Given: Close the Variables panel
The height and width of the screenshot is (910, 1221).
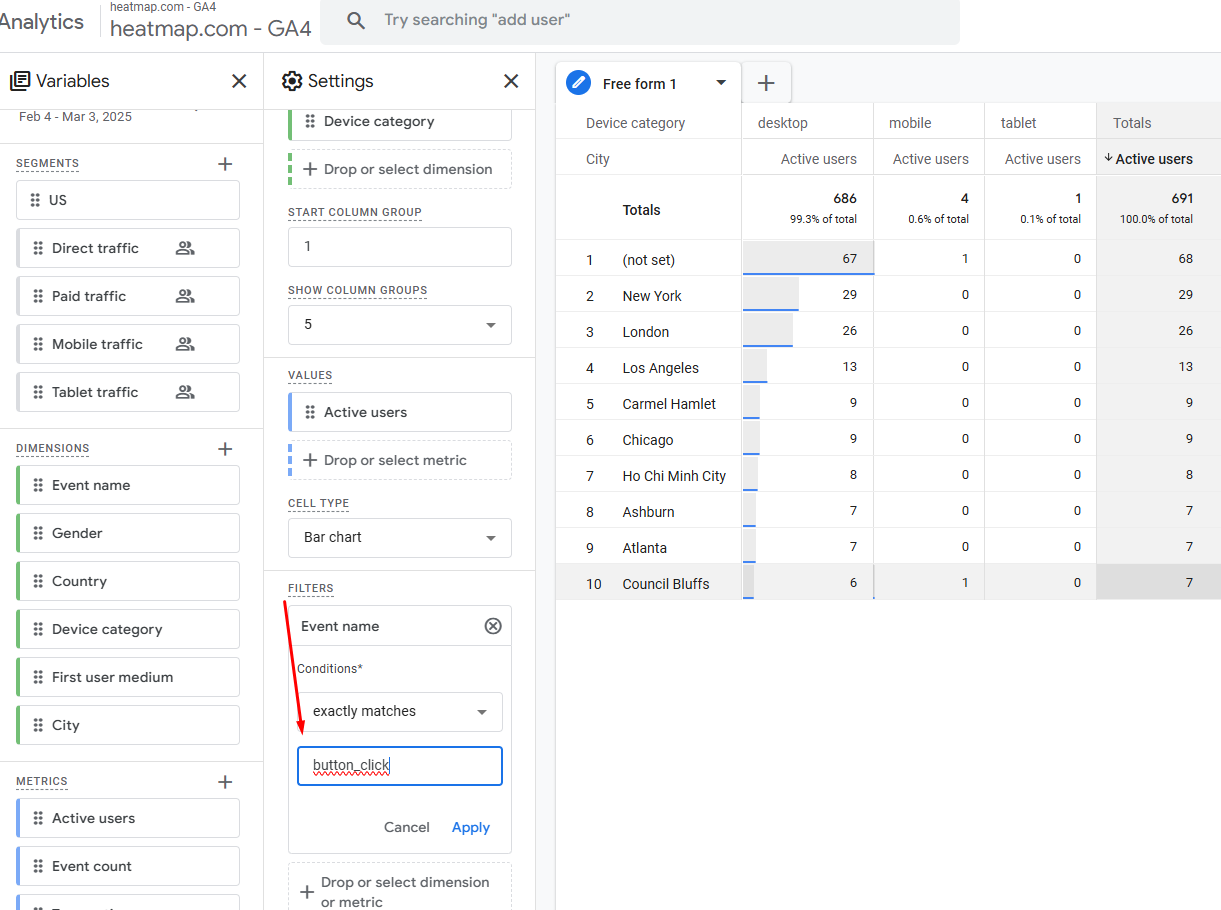Looking at the screenshot, I should [x=239, y=81].
